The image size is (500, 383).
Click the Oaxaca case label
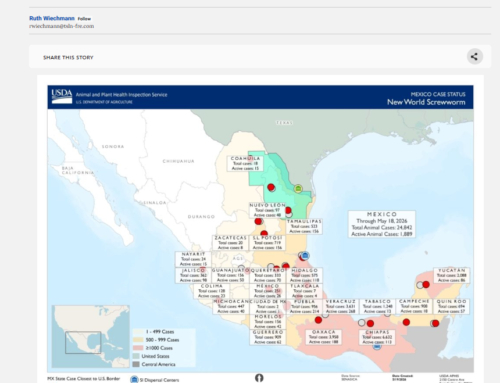pyautogui.click(x=323, y=337)
